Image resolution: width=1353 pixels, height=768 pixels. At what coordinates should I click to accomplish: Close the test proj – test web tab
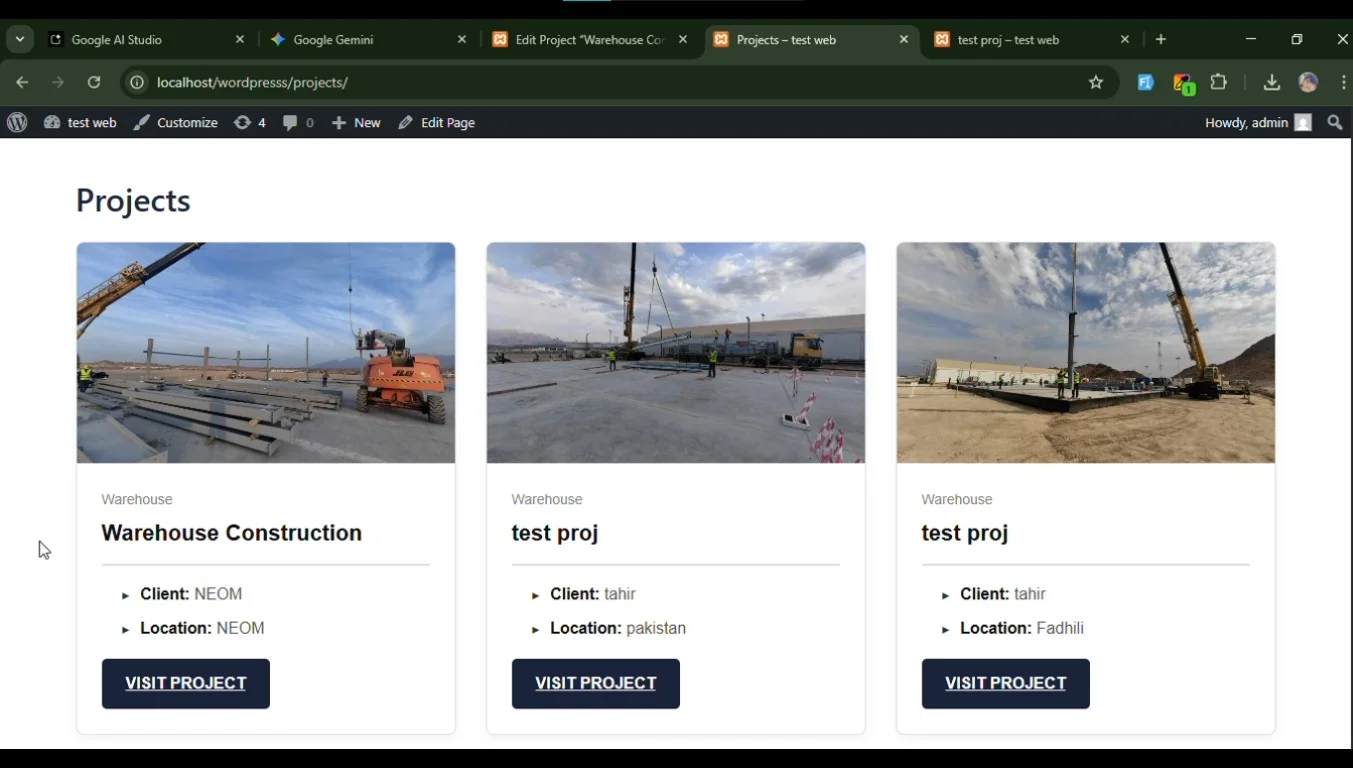click(1125, 40)
